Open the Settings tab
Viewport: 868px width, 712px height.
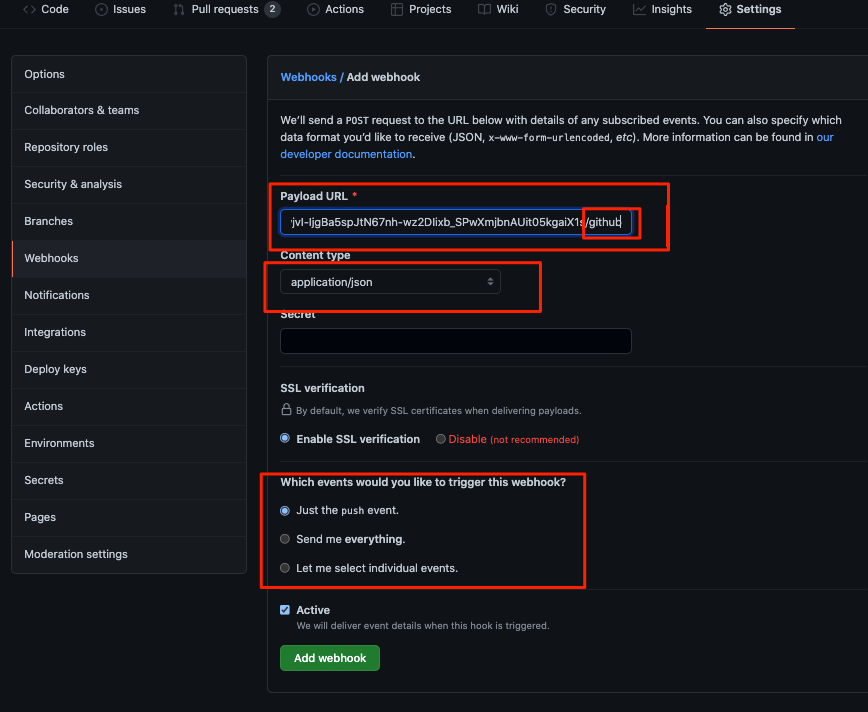750,9
